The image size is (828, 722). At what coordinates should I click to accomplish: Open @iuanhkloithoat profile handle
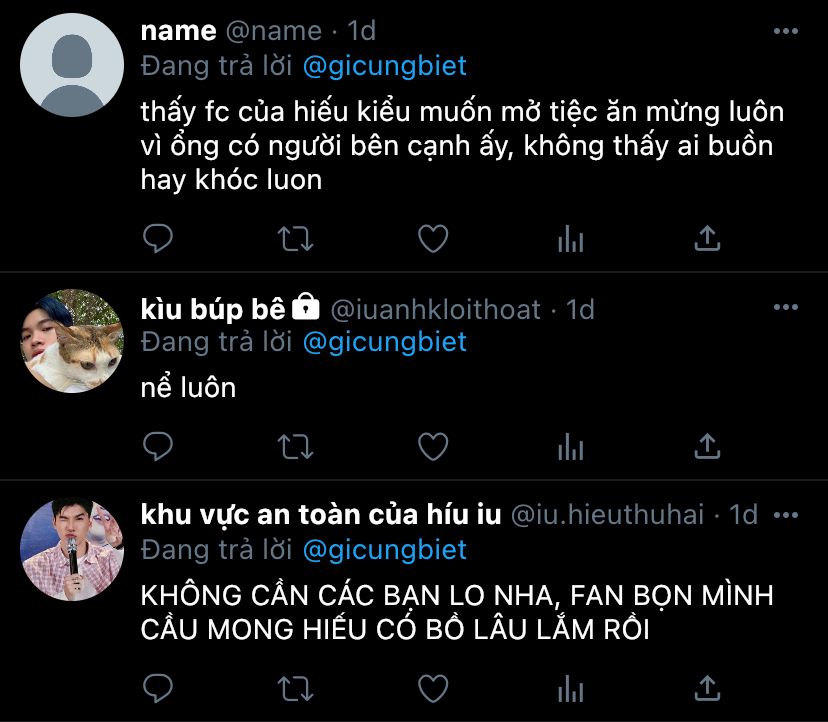435,309
